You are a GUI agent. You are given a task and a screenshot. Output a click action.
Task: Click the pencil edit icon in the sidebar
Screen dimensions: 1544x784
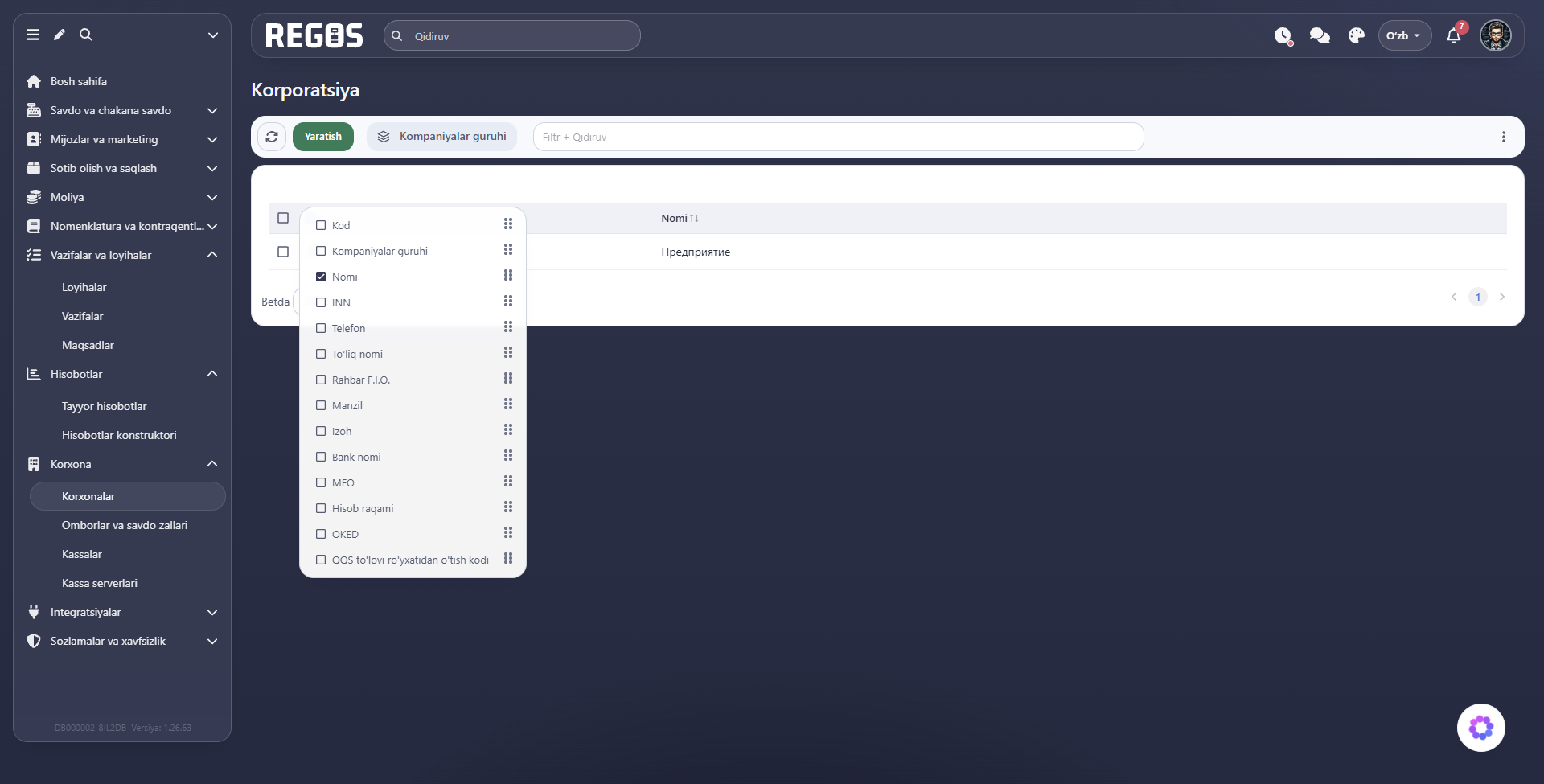(x=60, y=35)
